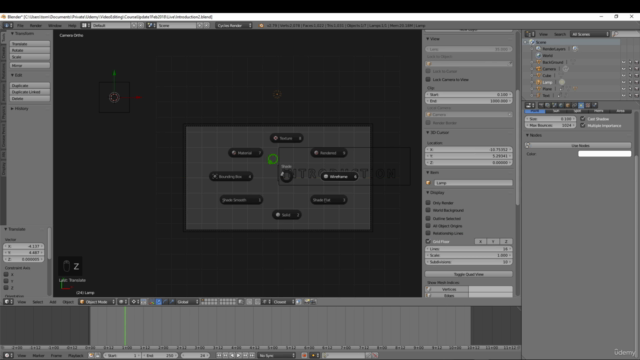Viewport: 640px width, 360px height.
Task: Select the Spot lamp type tab
Action: coord(577,111)
